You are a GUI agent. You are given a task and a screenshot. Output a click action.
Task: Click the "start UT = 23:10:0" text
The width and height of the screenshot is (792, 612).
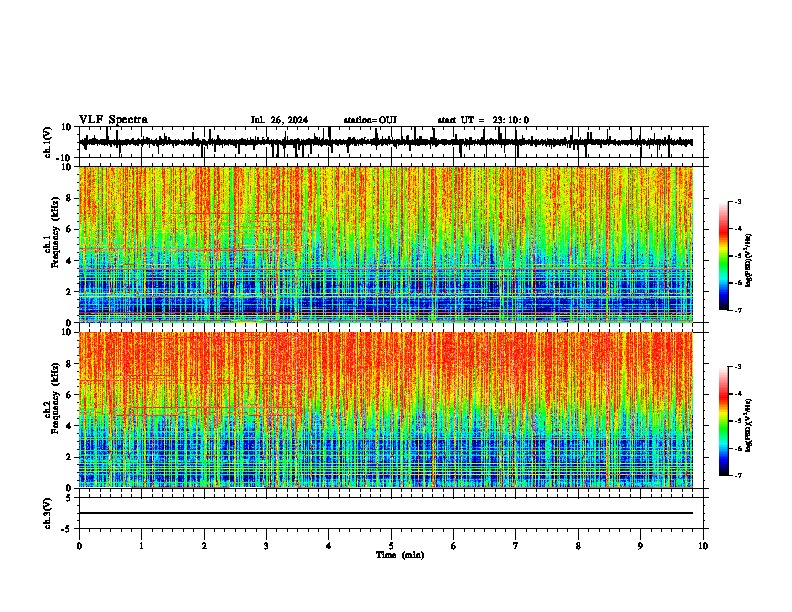483,120
